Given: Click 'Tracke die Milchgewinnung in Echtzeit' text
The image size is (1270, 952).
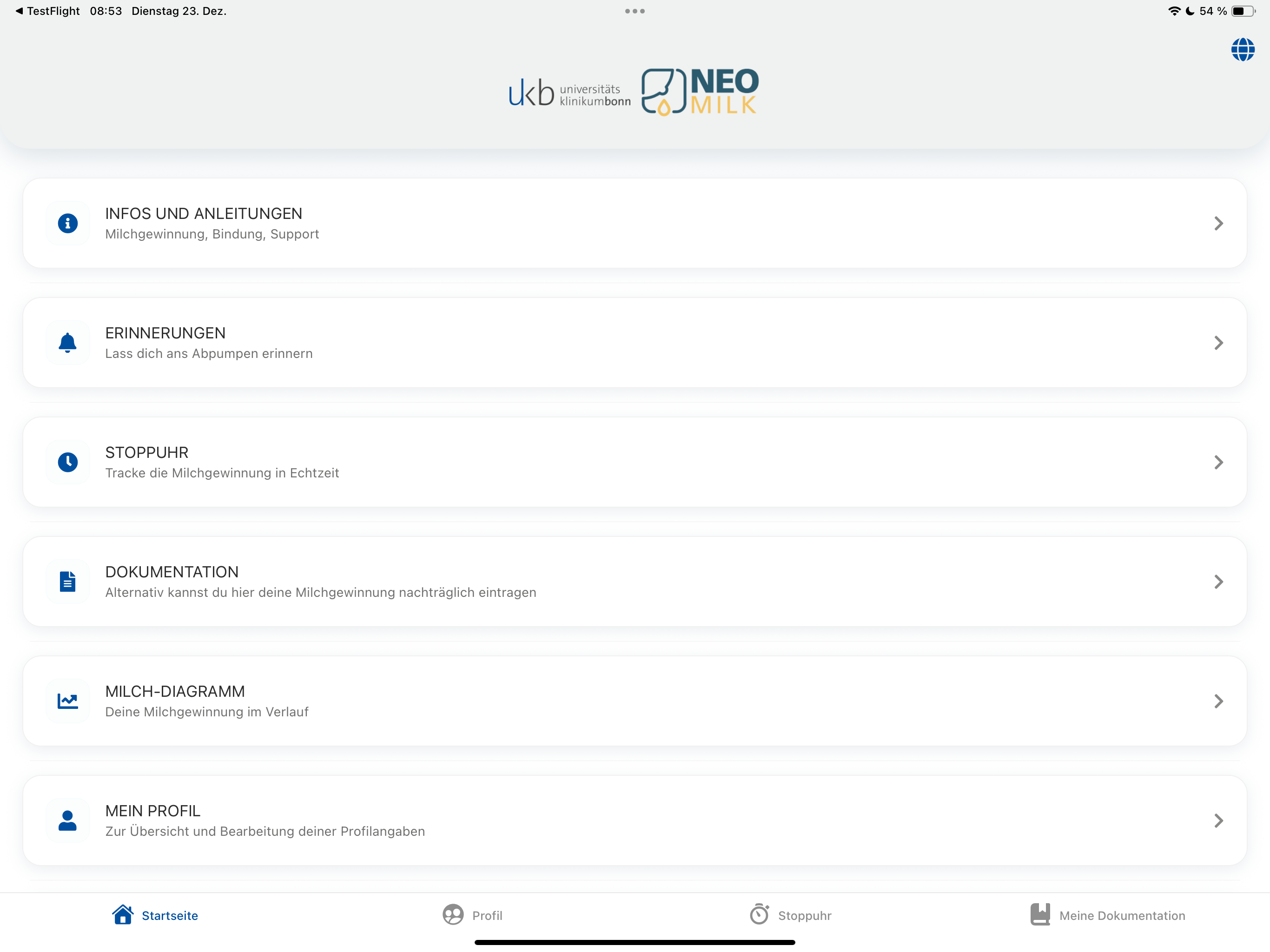Looking at the screenshot, I should coord(222,473).
